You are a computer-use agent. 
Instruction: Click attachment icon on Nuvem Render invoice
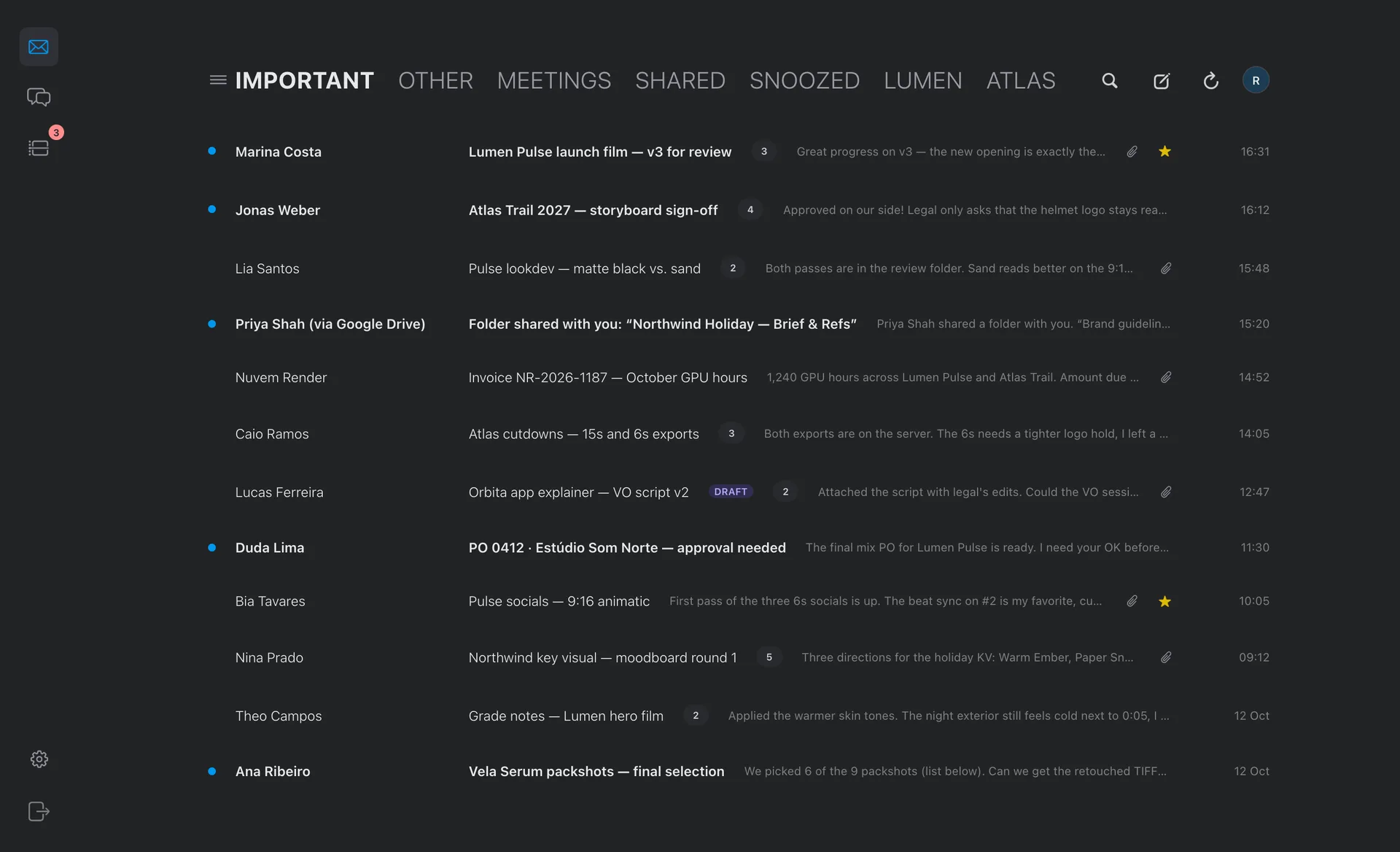[1166, 377]
